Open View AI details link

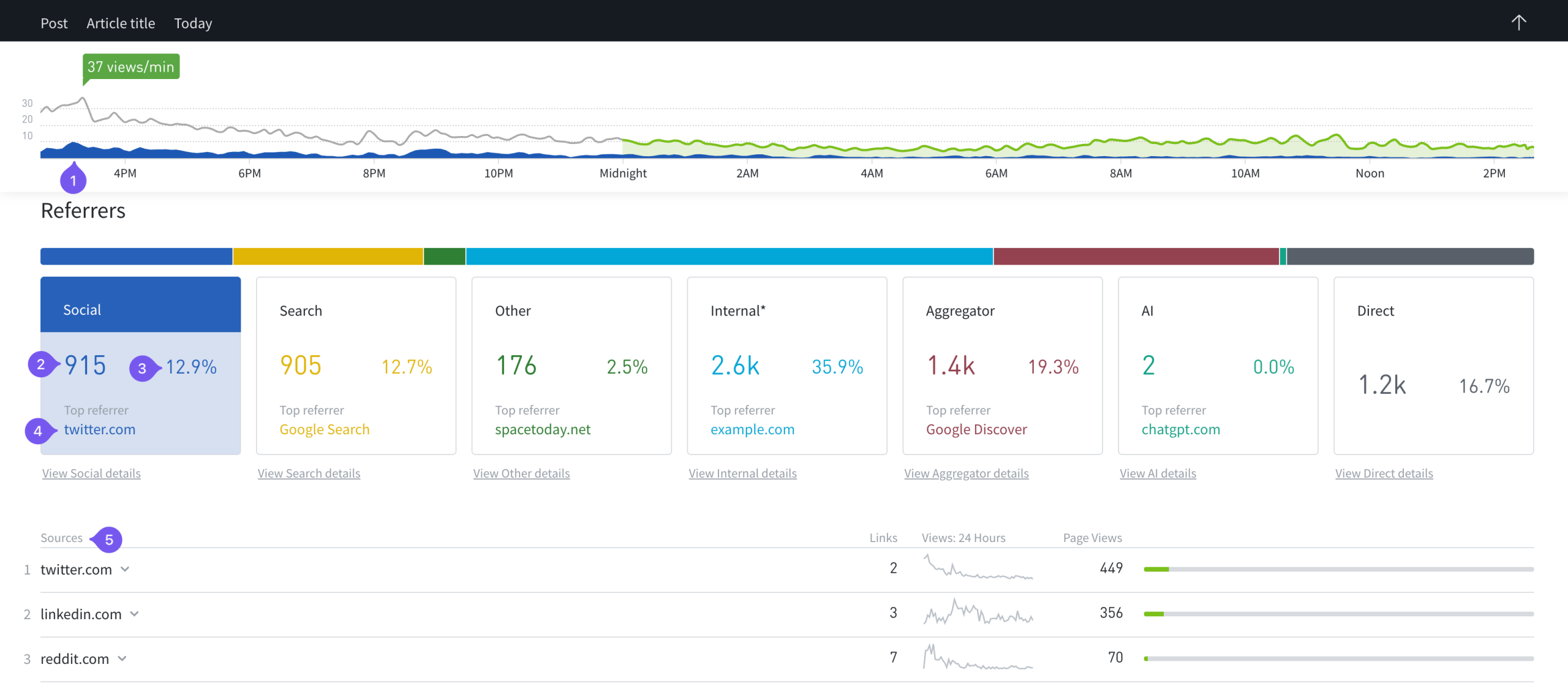(x=1158, y=473)
